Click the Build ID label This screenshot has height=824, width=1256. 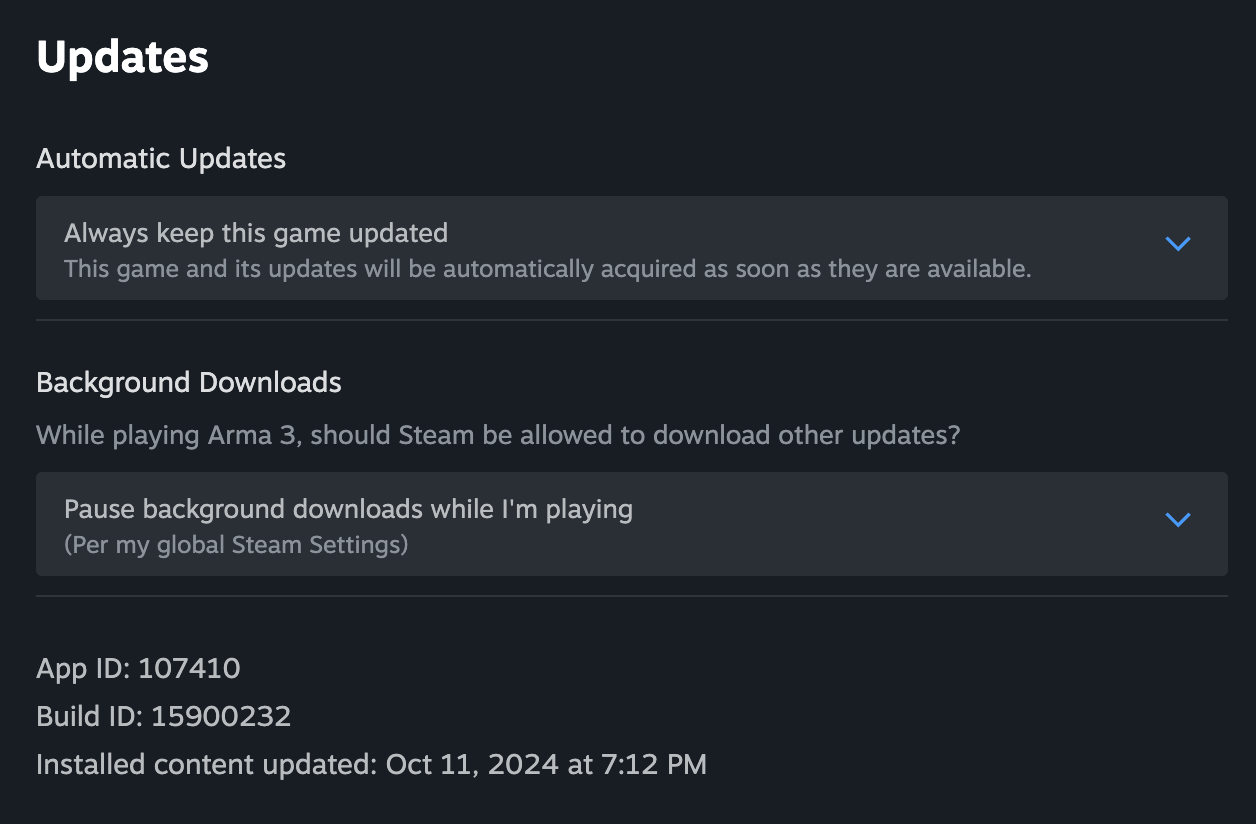pos(90,716)
